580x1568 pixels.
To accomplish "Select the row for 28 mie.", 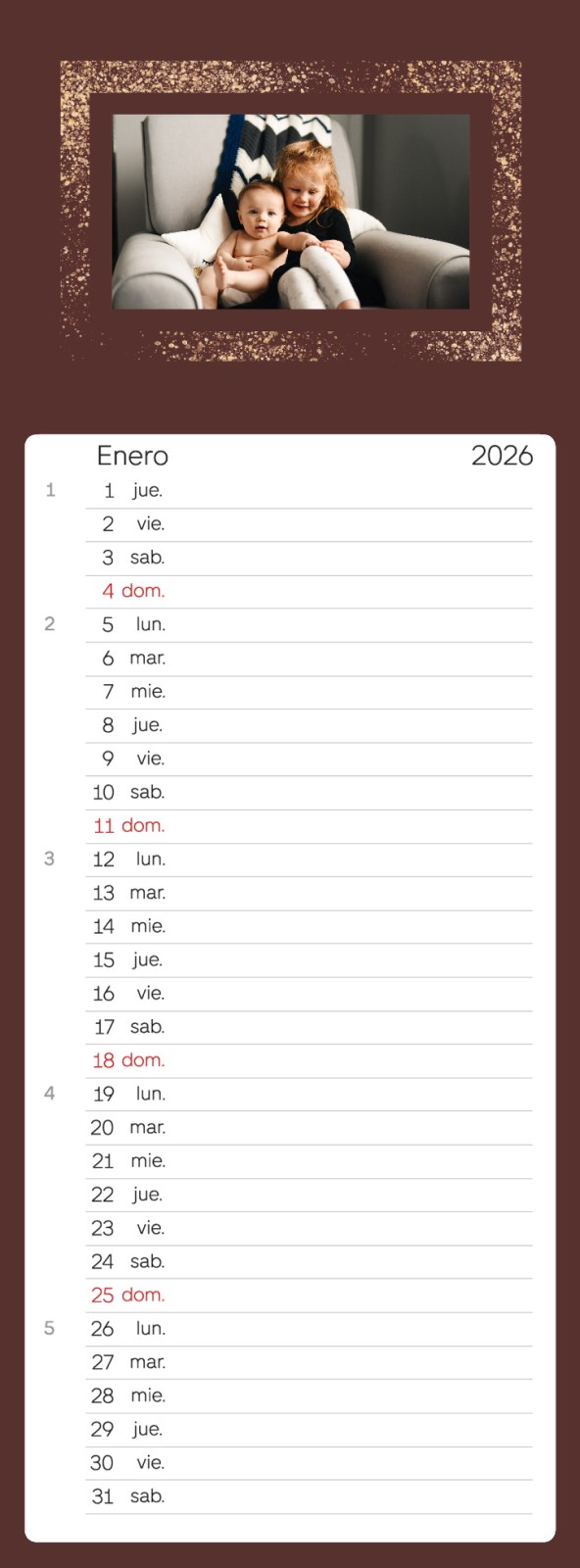I will 310,1396.
